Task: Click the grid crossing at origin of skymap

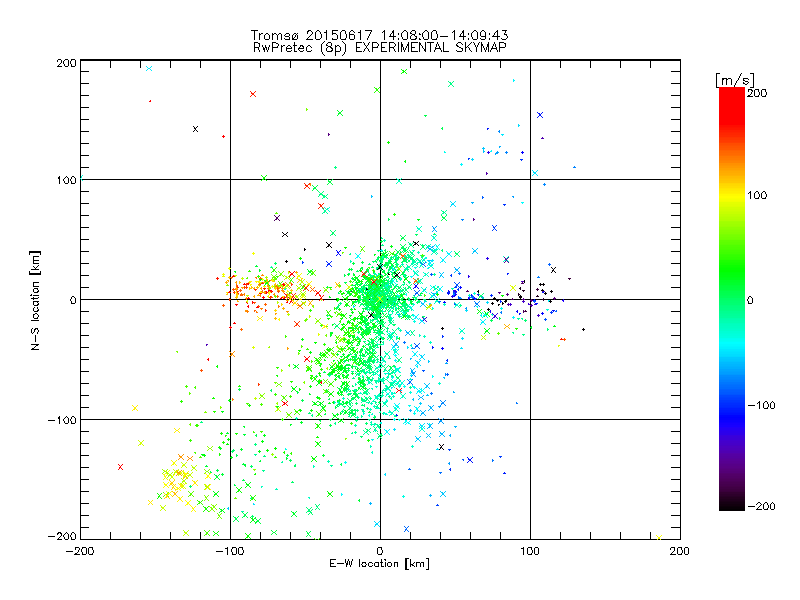Action: [x=380, y=299]
